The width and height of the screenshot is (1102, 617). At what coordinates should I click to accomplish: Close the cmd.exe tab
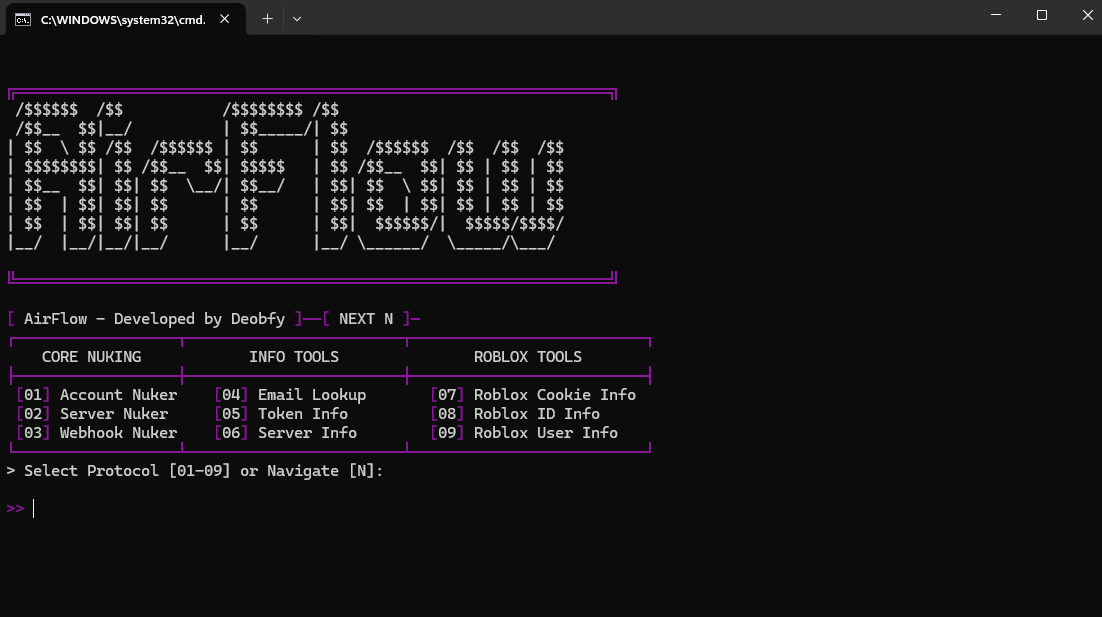224,19
